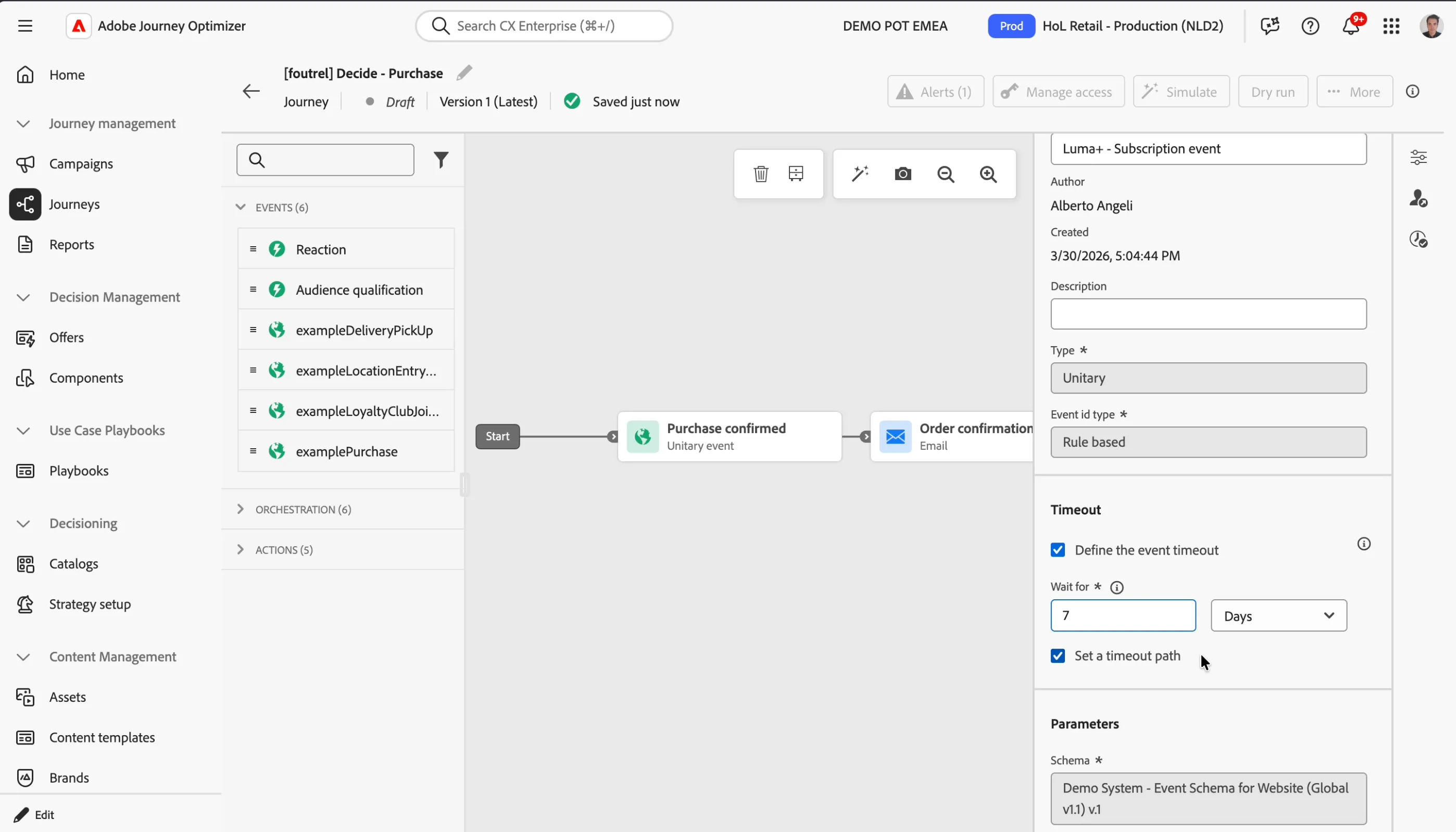Click the Dry run button
The image size is (1456, 832).
[1273, 92]
